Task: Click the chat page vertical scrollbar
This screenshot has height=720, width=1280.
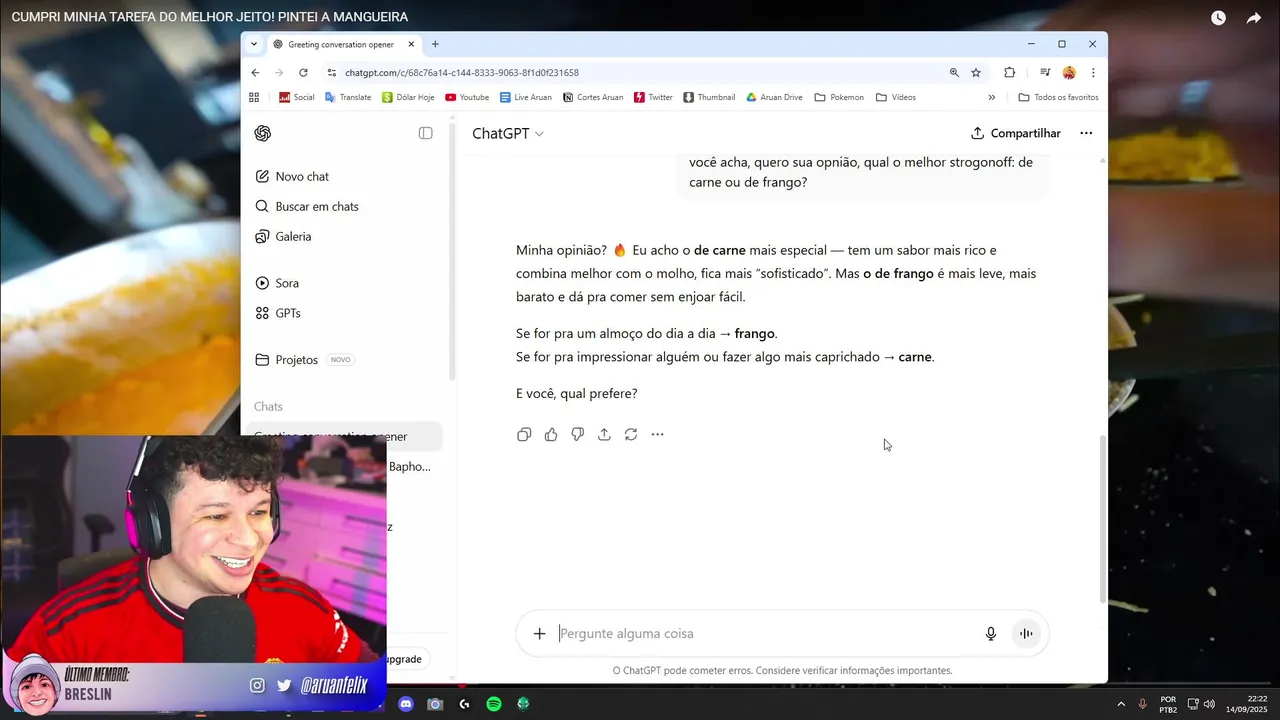Action: [1103, 518]
